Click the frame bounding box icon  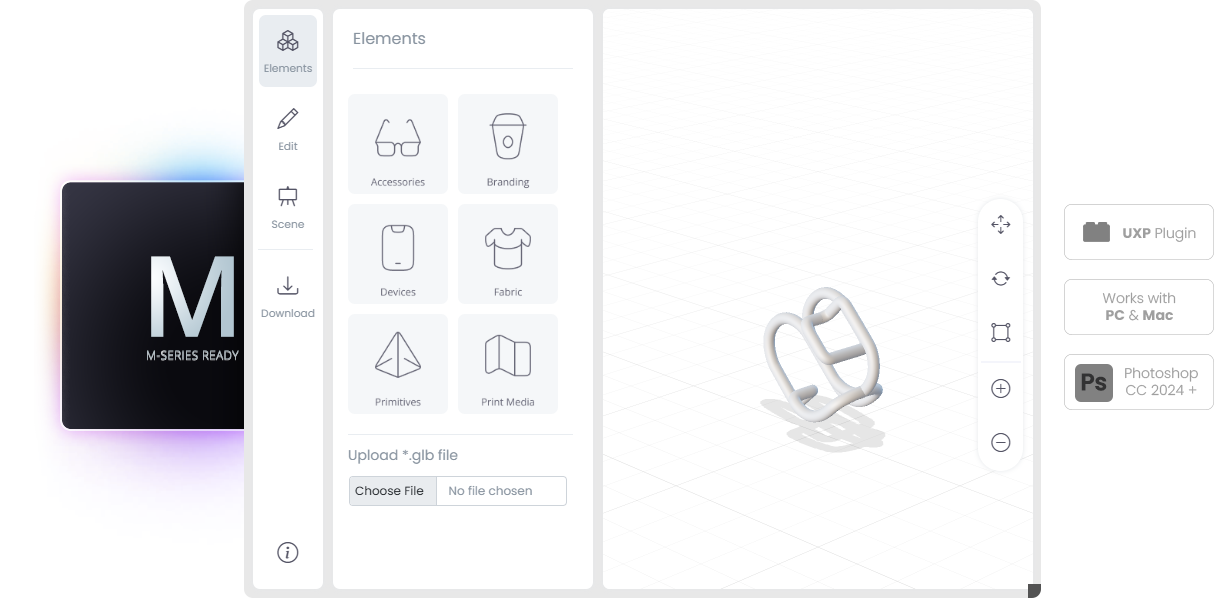tap(1001, 332)
